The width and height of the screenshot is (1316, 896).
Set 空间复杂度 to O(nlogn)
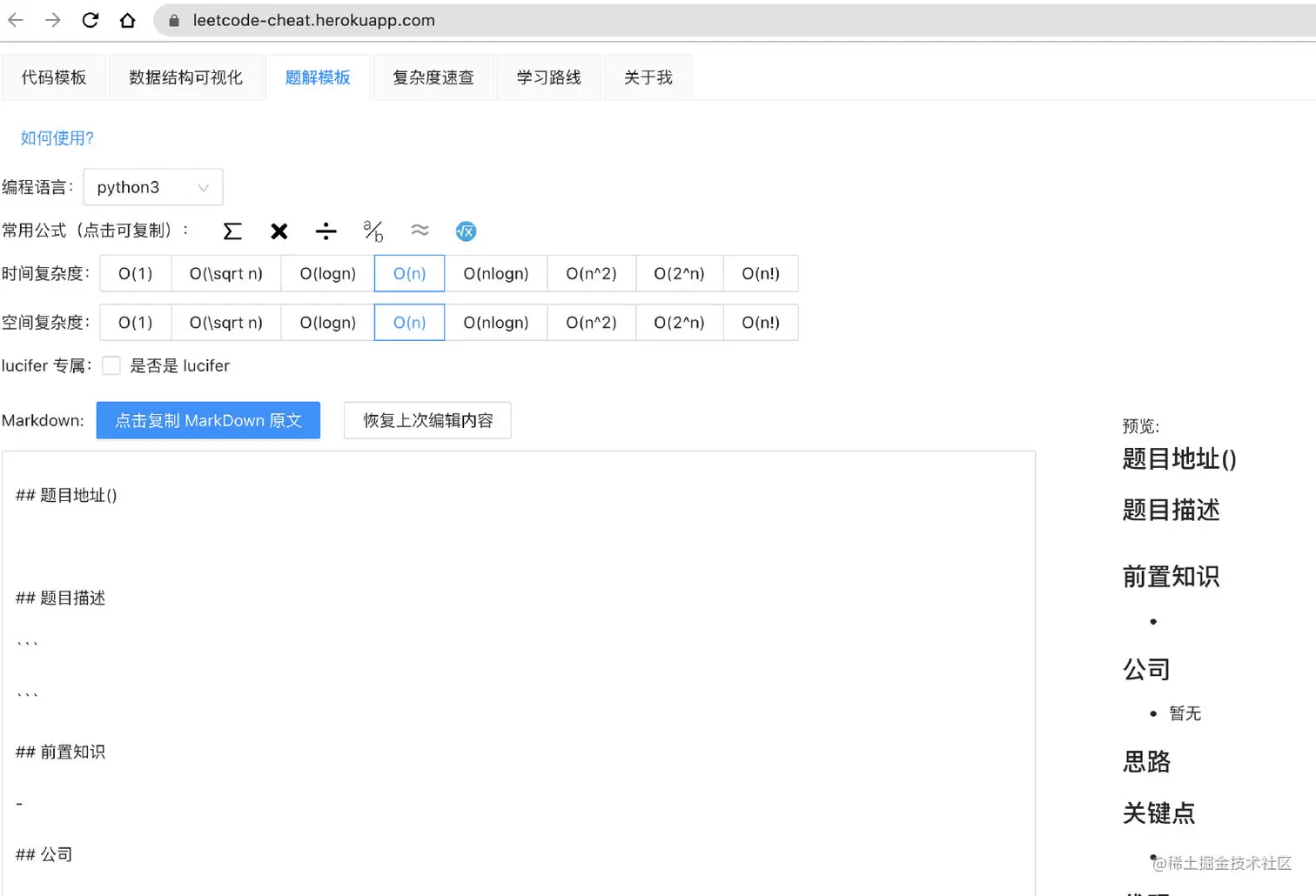(x=496, y=323)
